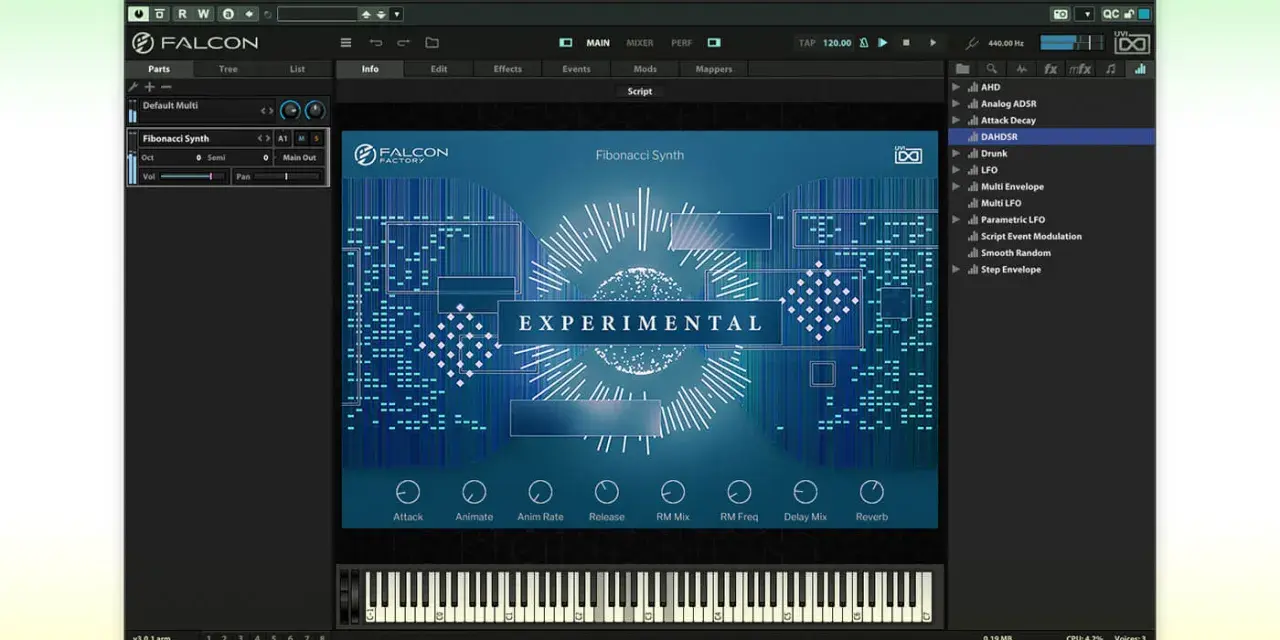Expand the Analog ADSR entry

coord(956,104)
